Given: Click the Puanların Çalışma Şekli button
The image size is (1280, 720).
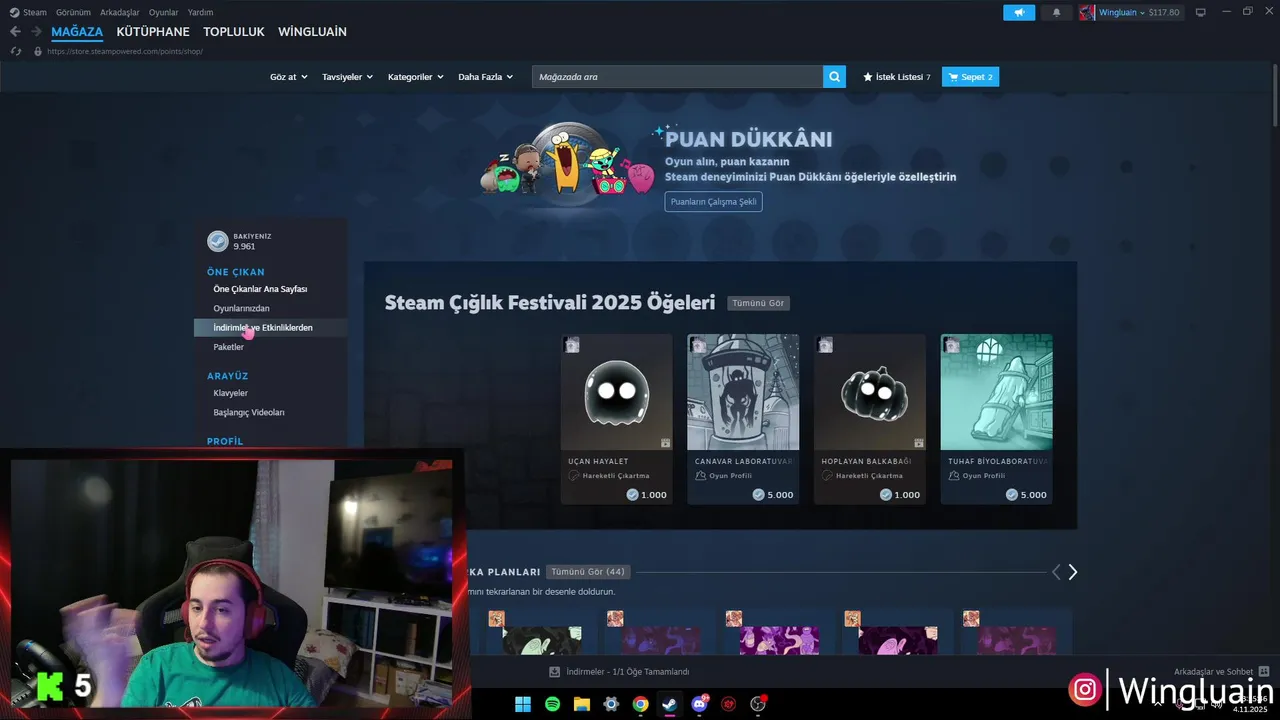Looking at the screenshot, I should (713, 201).
